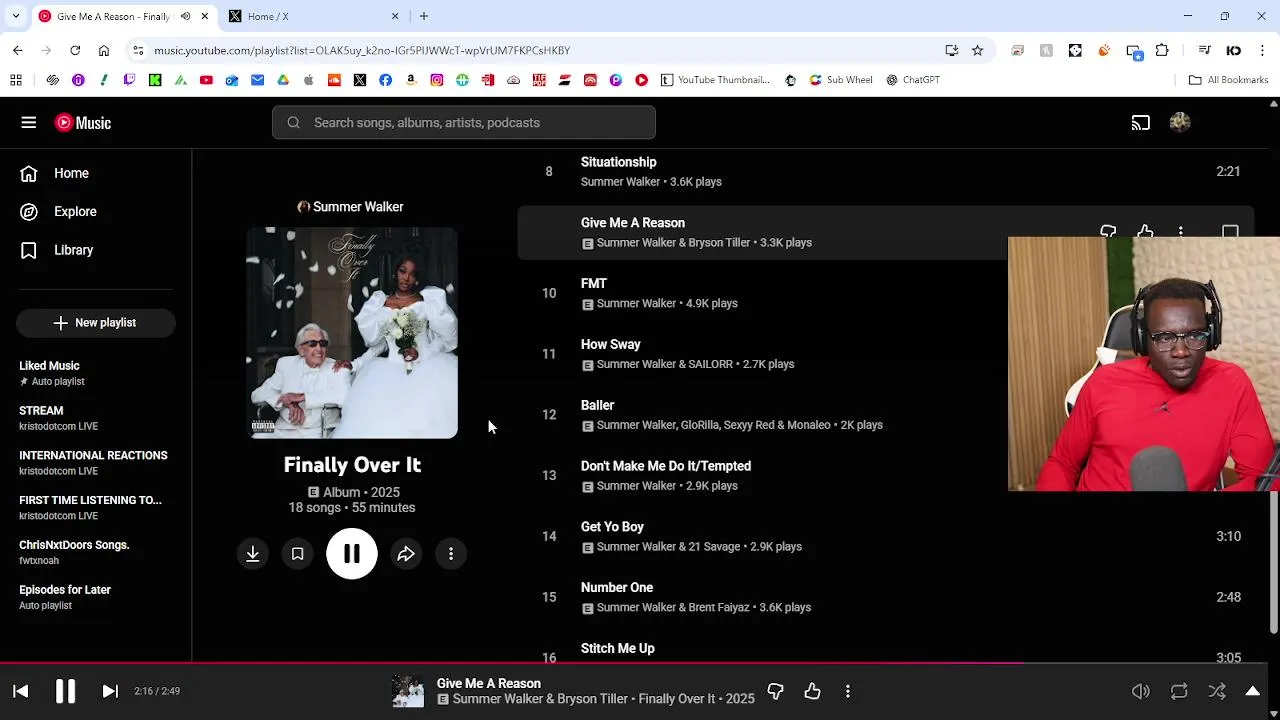Focus the search songs, albums, artists field
This screenshot has width=1280, height=720.
click(x=464, y=123)
